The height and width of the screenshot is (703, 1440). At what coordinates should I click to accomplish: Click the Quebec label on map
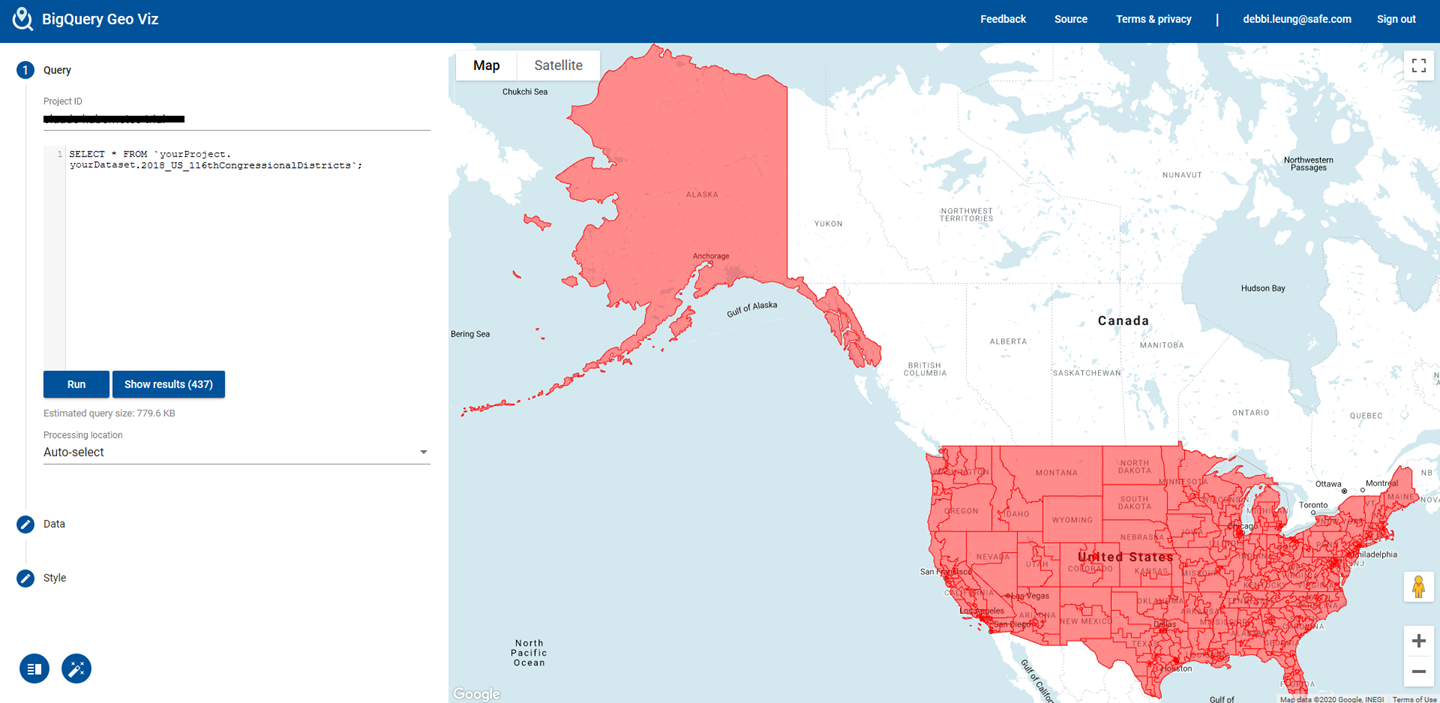pos(1365,415)
